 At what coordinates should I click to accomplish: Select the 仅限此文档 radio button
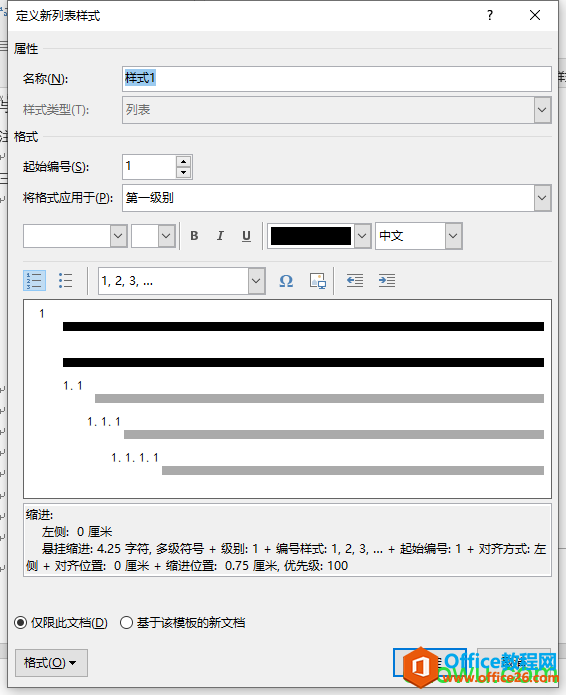pyautogui.click(x=20, y=623)
